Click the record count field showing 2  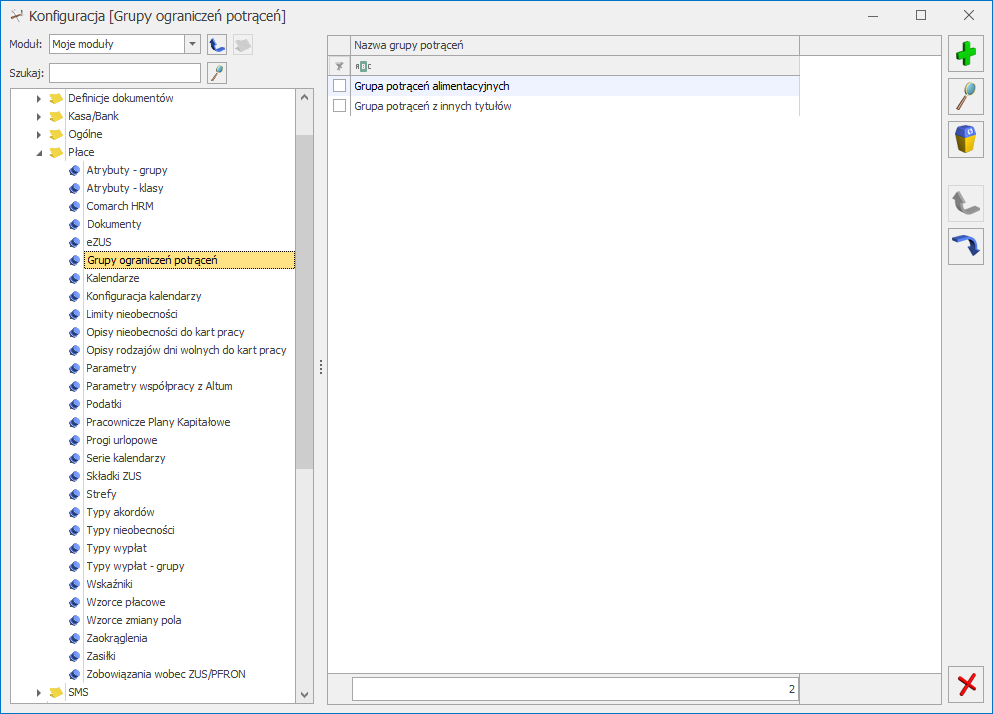[575, 689]
